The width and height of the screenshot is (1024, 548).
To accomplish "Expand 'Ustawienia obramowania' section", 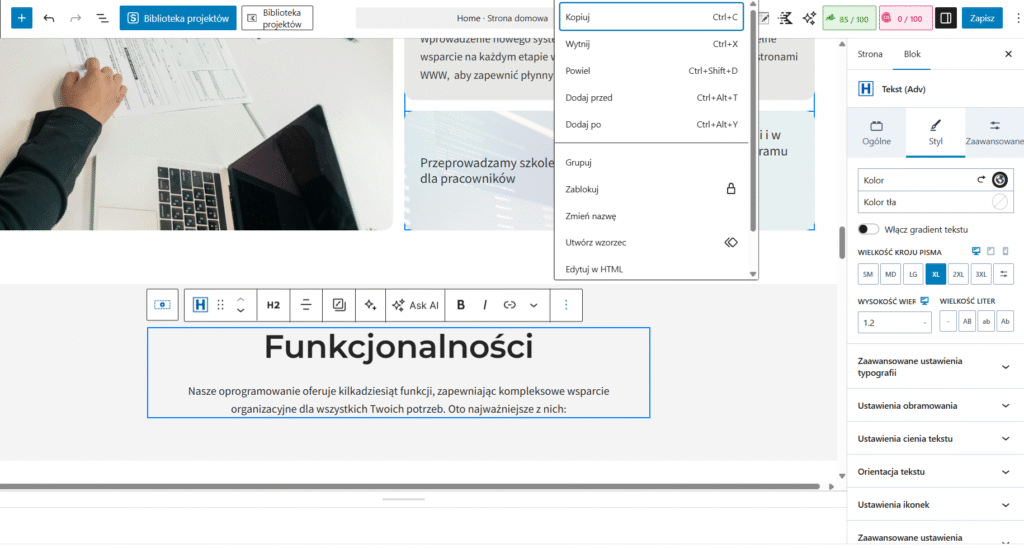I will pos(1005,406).
